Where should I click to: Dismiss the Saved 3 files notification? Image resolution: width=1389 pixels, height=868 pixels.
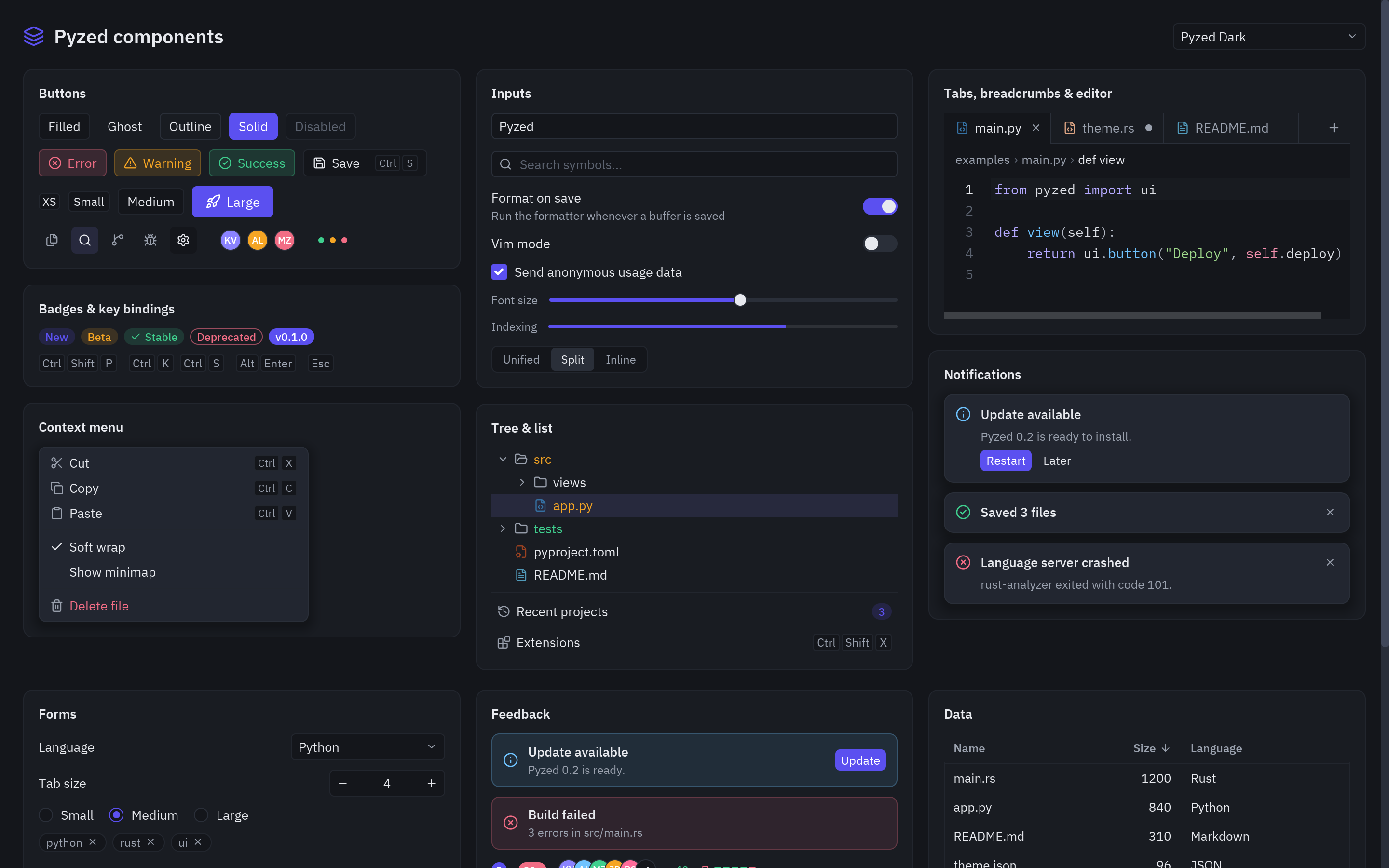point(1330,512)
